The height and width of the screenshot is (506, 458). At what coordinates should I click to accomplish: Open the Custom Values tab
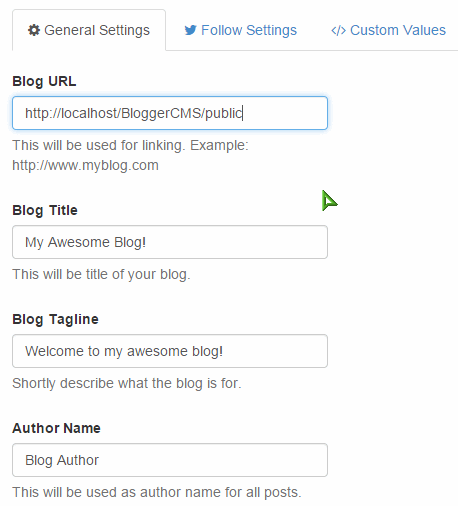click(388, 30)
